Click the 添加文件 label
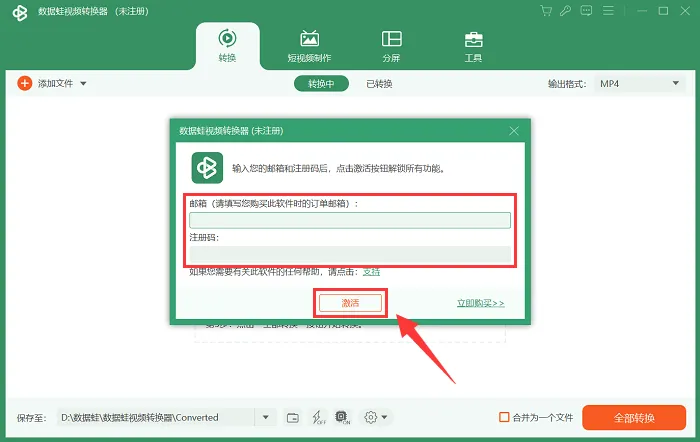This screenshot has height=442, width=700. tap(55, 83)
